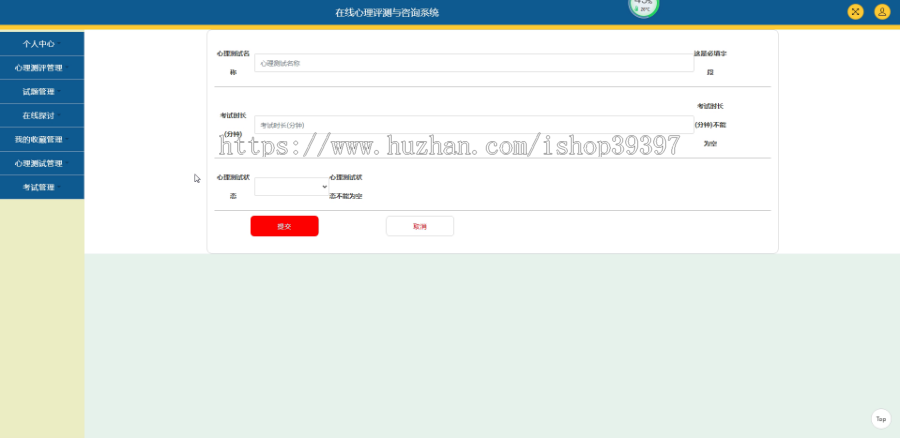Viewport: 900px width, 438px height.
Task: Expand the 试题管理 sidebar menu
Action: (42, 92)
